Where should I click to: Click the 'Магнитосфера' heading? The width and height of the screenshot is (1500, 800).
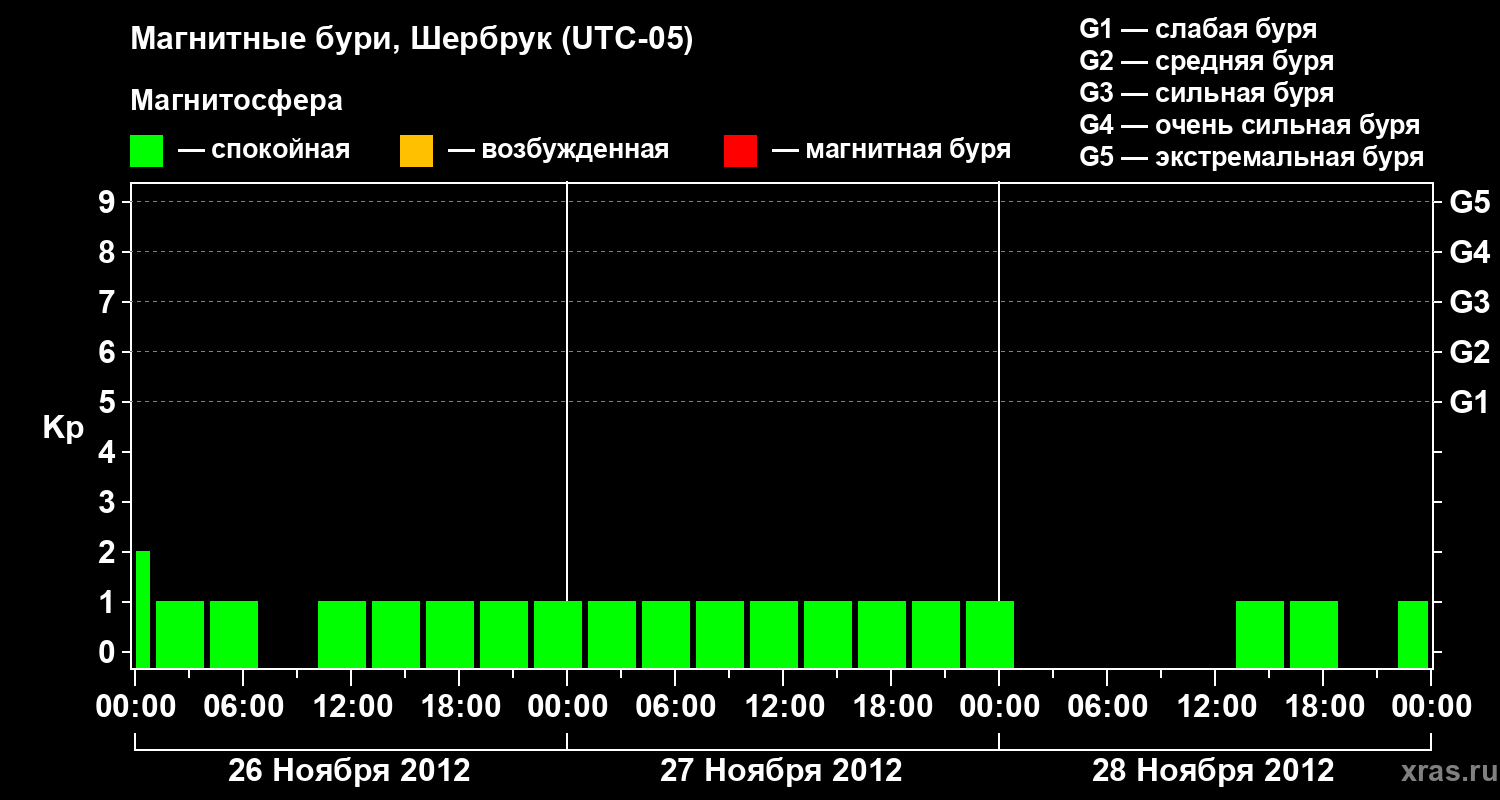[x=236, y=101]
